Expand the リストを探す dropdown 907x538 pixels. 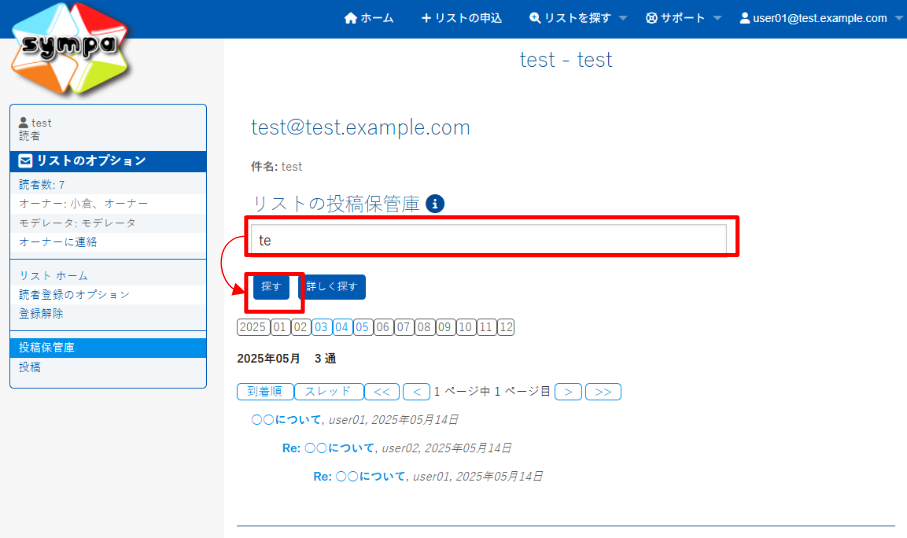pyautogui.click(x=578, y=18)
